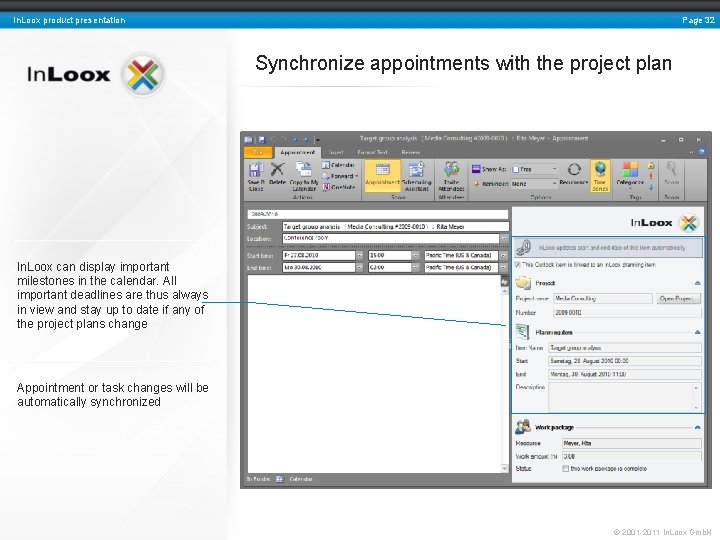Screen dimensions: 720x540
Task: Switch to the Review tab
Action: tap(411, 152)
